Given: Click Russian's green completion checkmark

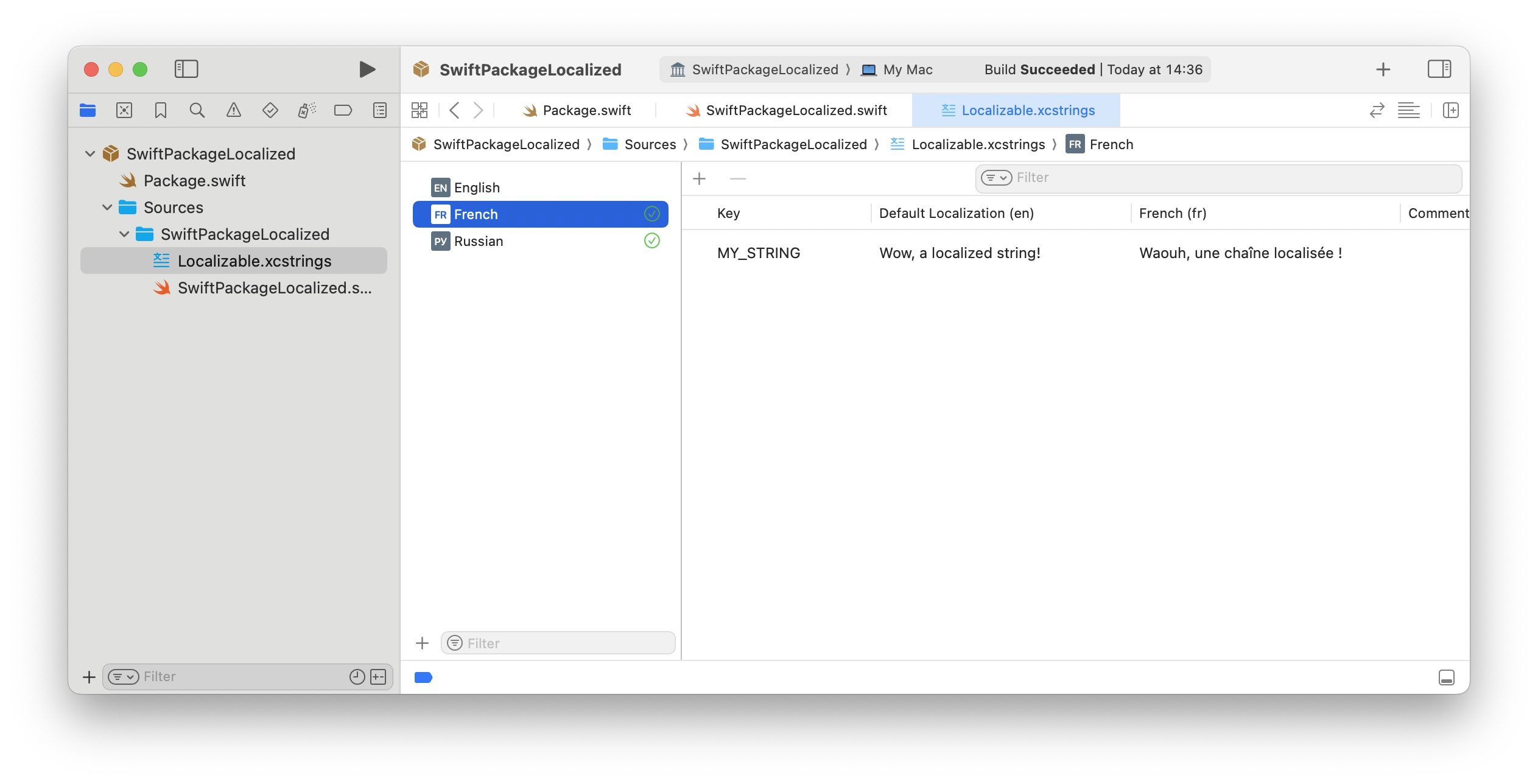Looking at the screenshot, I should (652, 240).
